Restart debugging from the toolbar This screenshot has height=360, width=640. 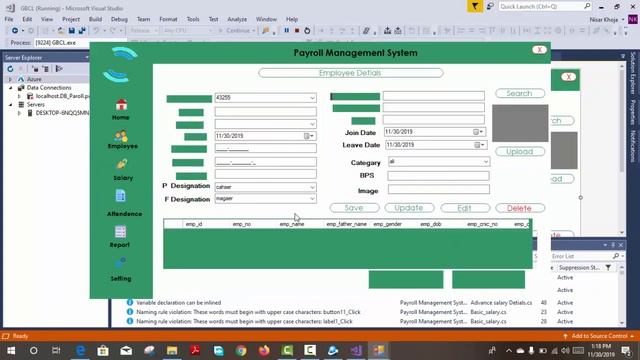coord(307,31)
